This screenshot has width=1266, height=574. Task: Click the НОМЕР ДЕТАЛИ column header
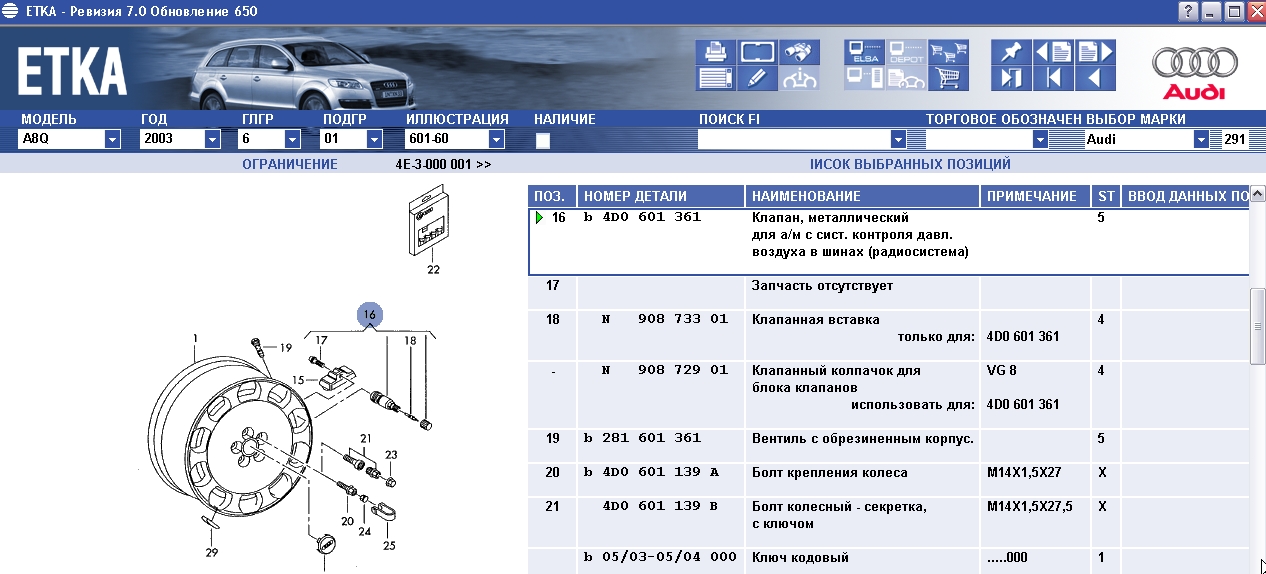[661, 196]
